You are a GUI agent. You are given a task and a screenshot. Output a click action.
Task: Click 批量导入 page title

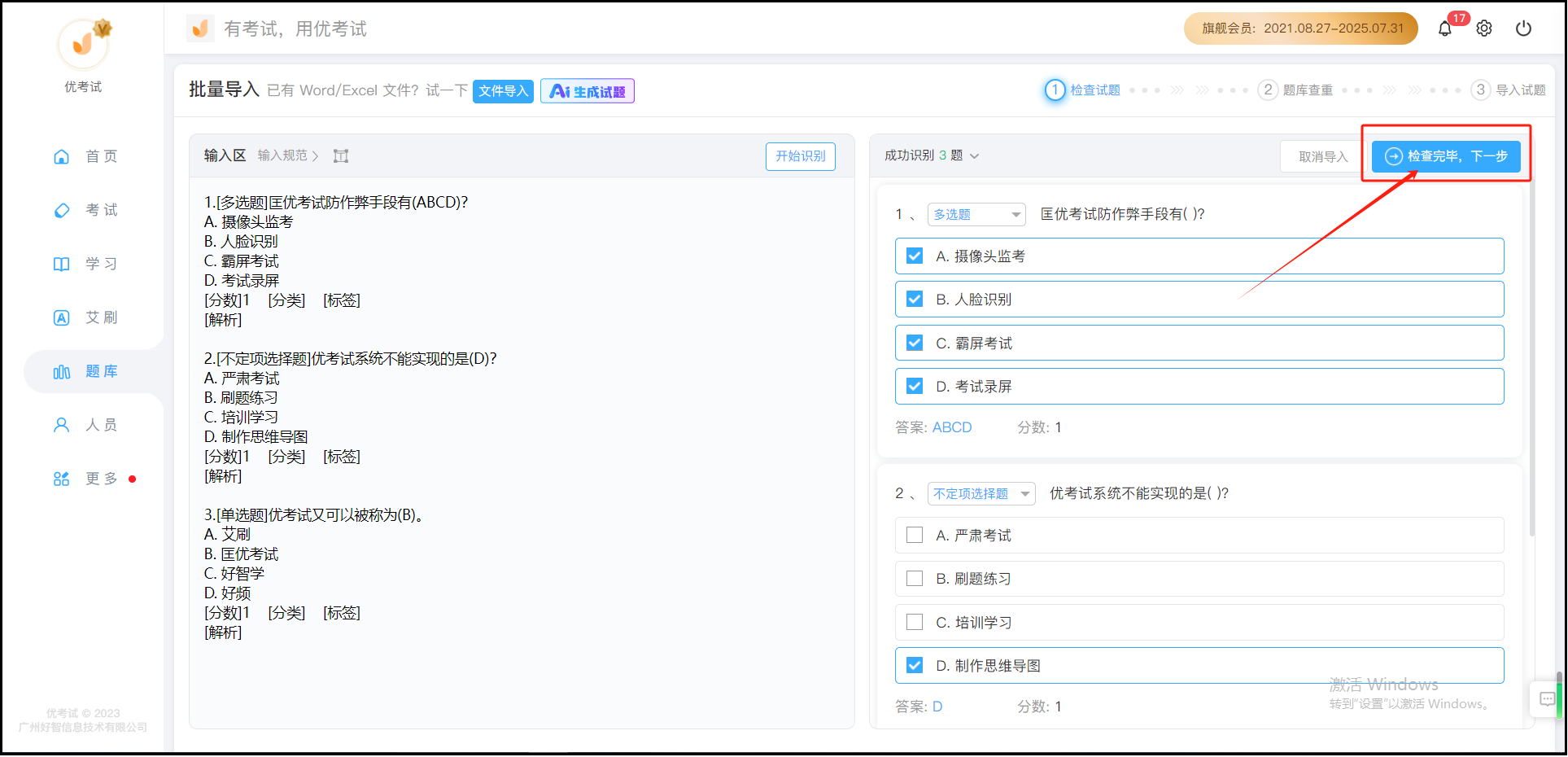coord(224,90)
